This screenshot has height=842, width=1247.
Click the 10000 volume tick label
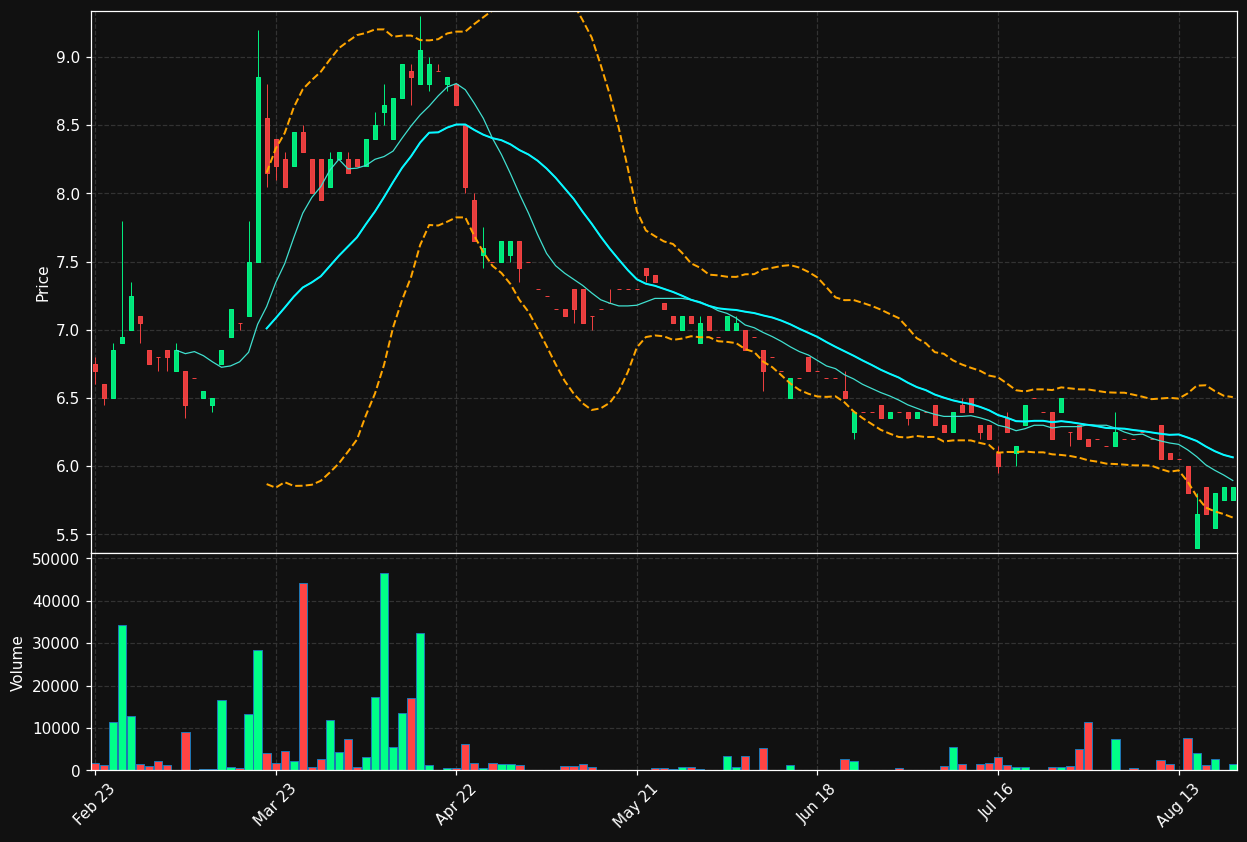point(57,729)
